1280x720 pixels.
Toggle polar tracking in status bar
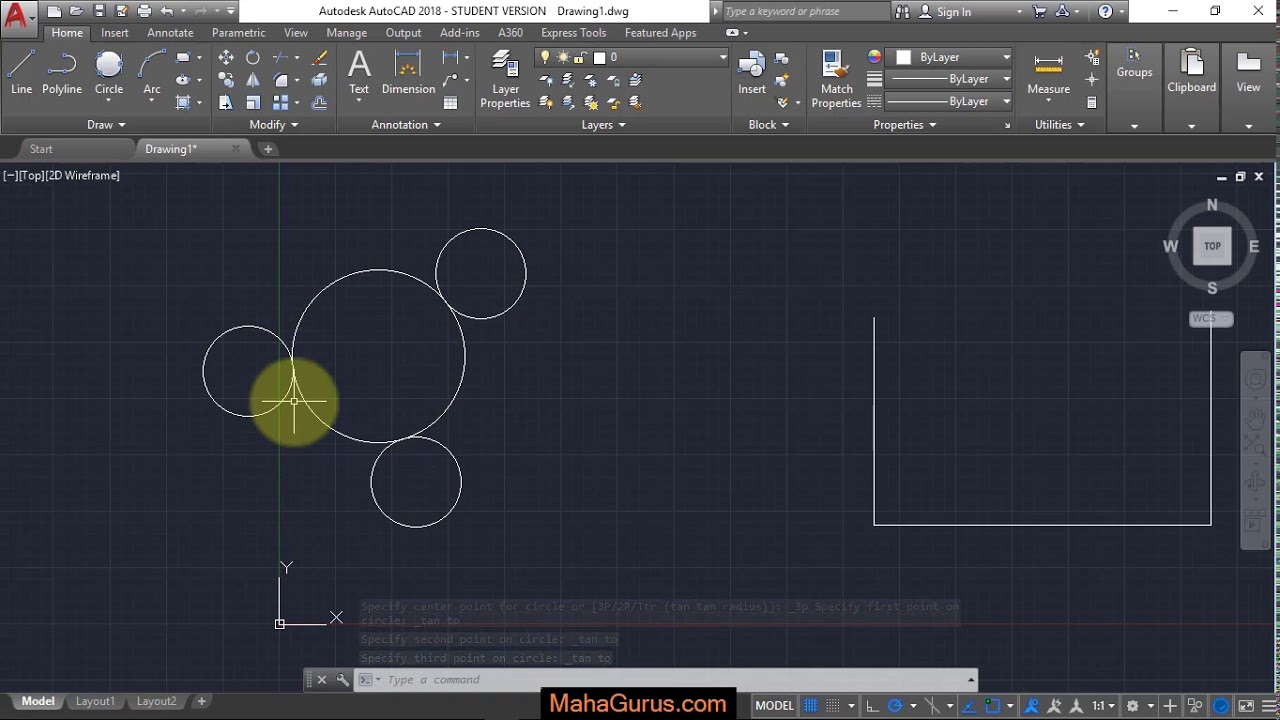[x=895, y=706]
